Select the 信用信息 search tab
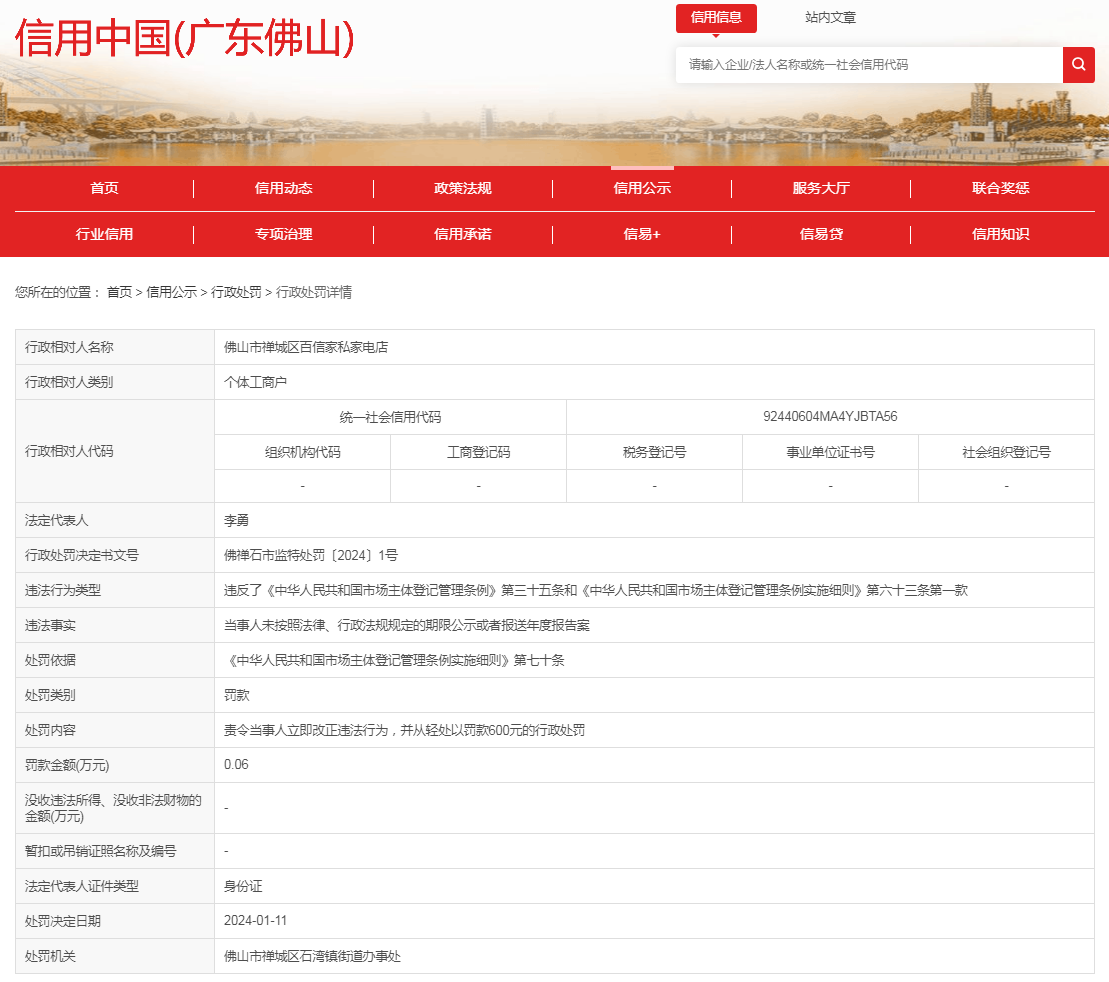 point(716,17)
